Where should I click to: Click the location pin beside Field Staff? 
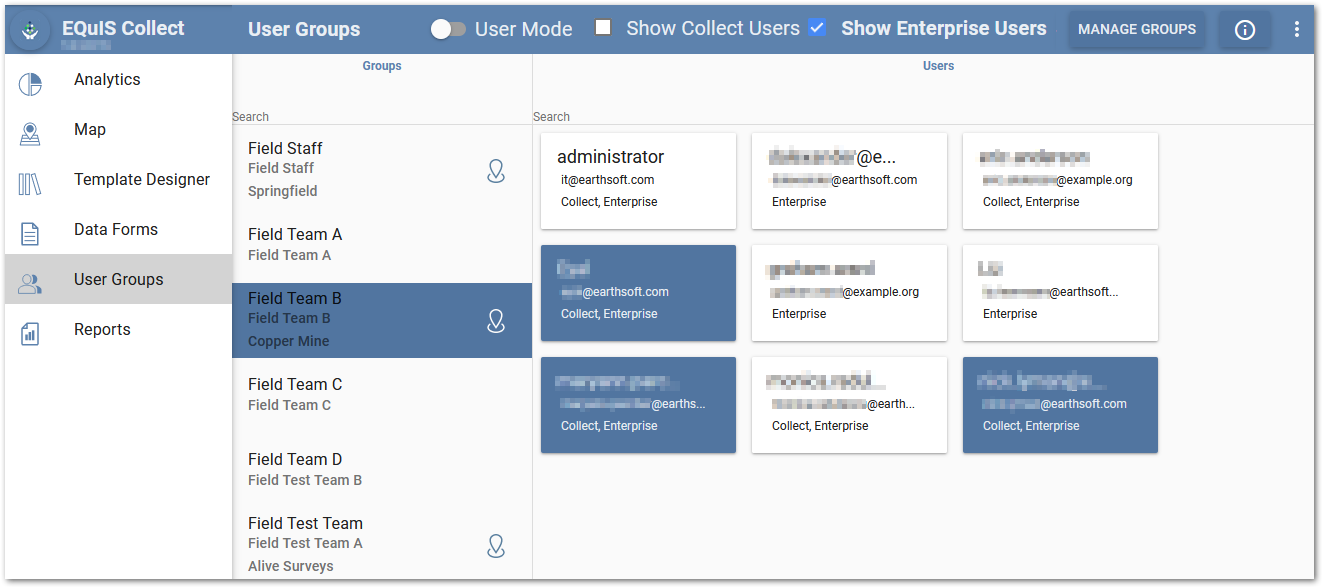[x=496, y=171]
